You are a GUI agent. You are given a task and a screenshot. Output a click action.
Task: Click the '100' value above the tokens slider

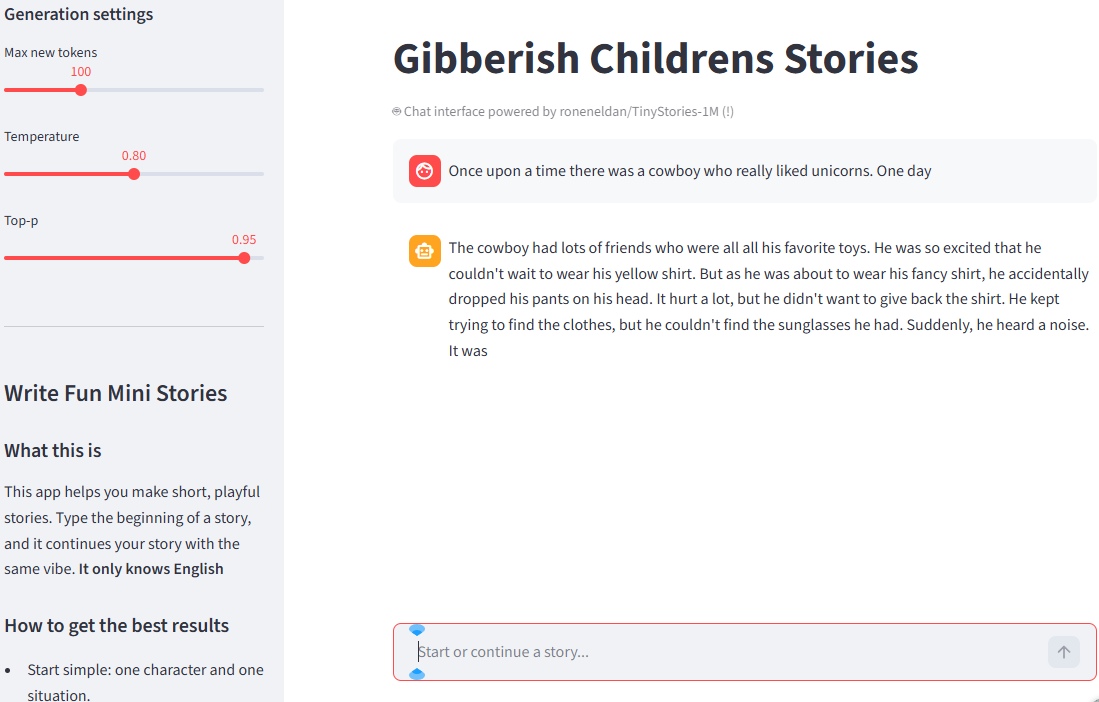pos(80,71)
